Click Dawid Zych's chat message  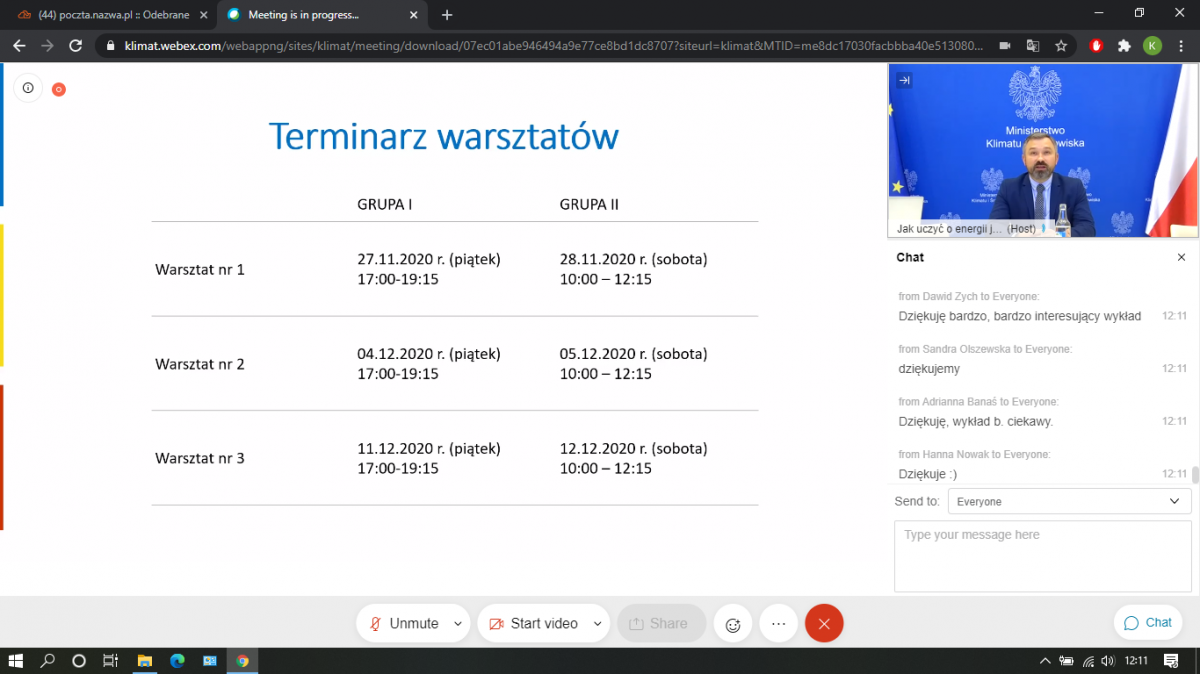pos(1019,316)
